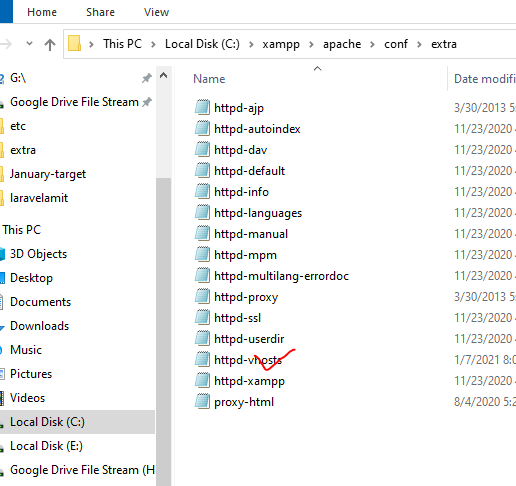
Task: Open Downloads in navigation pane
Action: [39, 326]
